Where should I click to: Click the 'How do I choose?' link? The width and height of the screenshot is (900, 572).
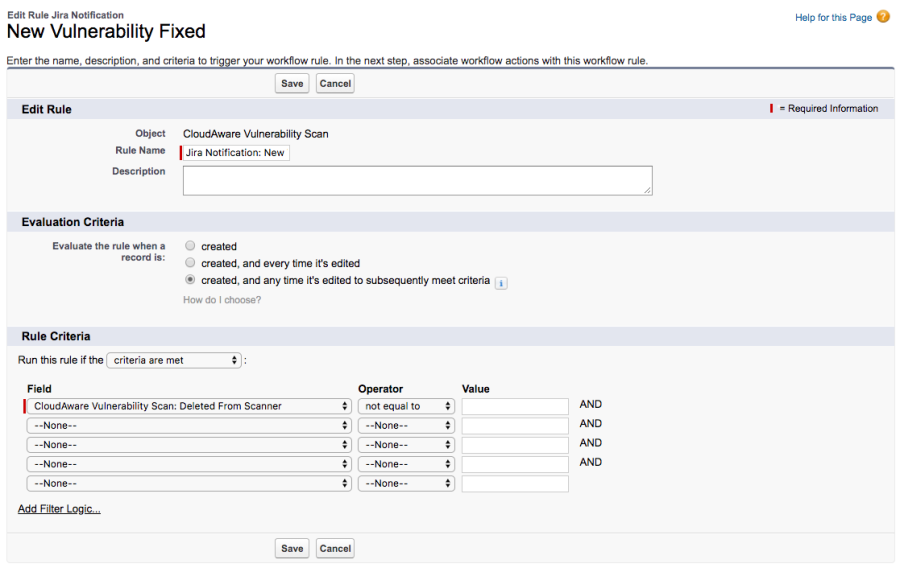(x=222, y=300)
